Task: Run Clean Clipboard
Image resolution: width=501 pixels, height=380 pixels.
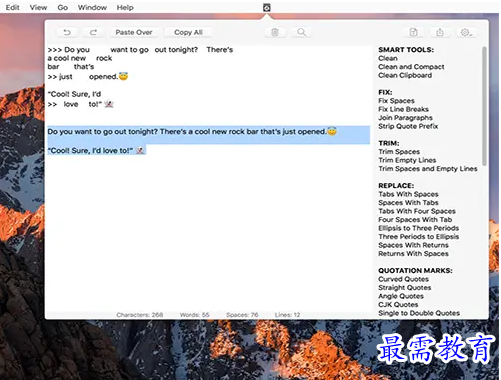Action: point(405,75)
